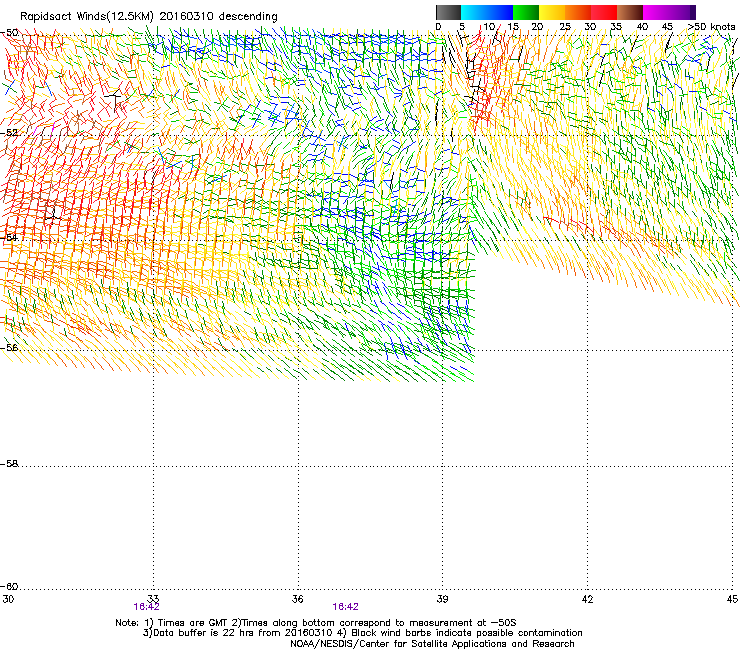This screenshot has width=740, height=650.
Task: Click the '-52' latitude axis label
Action: (9, 133)
